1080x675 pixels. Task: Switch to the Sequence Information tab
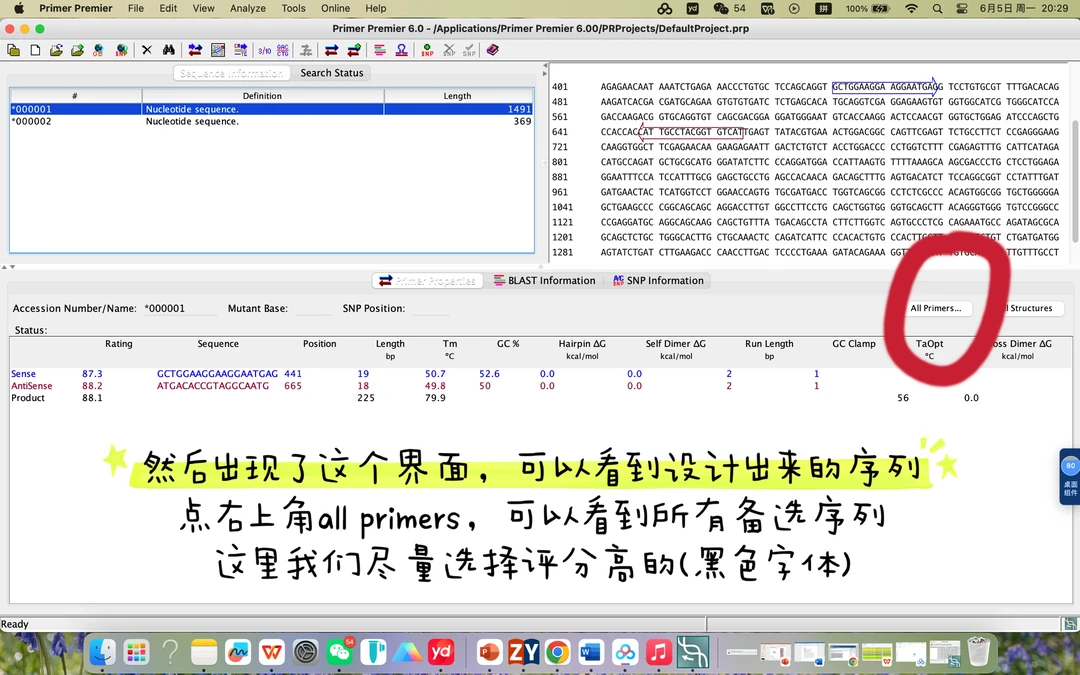click(231, 73)
